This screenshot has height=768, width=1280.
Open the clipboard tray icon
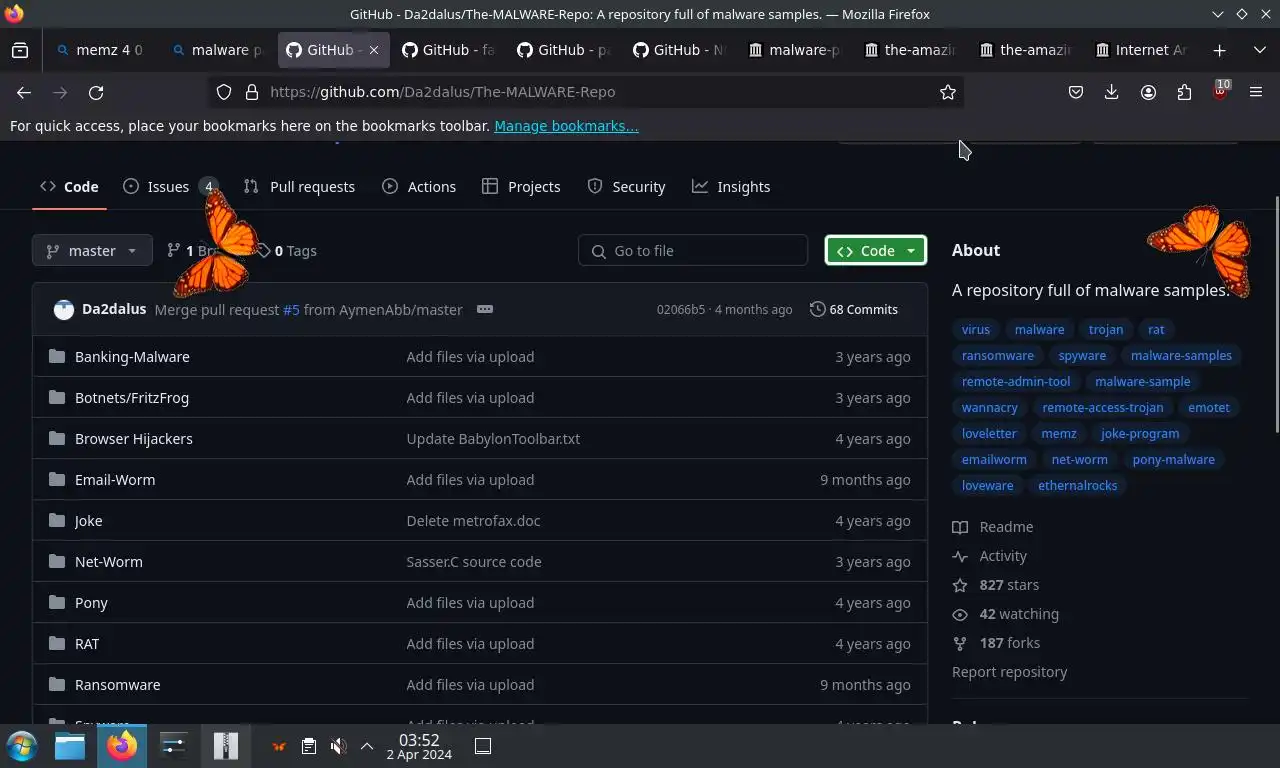pos(309,746)
